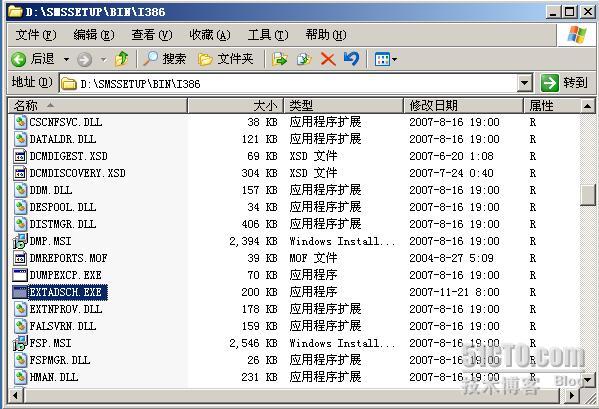Select the DDM.DLL file icon
Viewport: 599px width, 409px height.
pos(20,190)
